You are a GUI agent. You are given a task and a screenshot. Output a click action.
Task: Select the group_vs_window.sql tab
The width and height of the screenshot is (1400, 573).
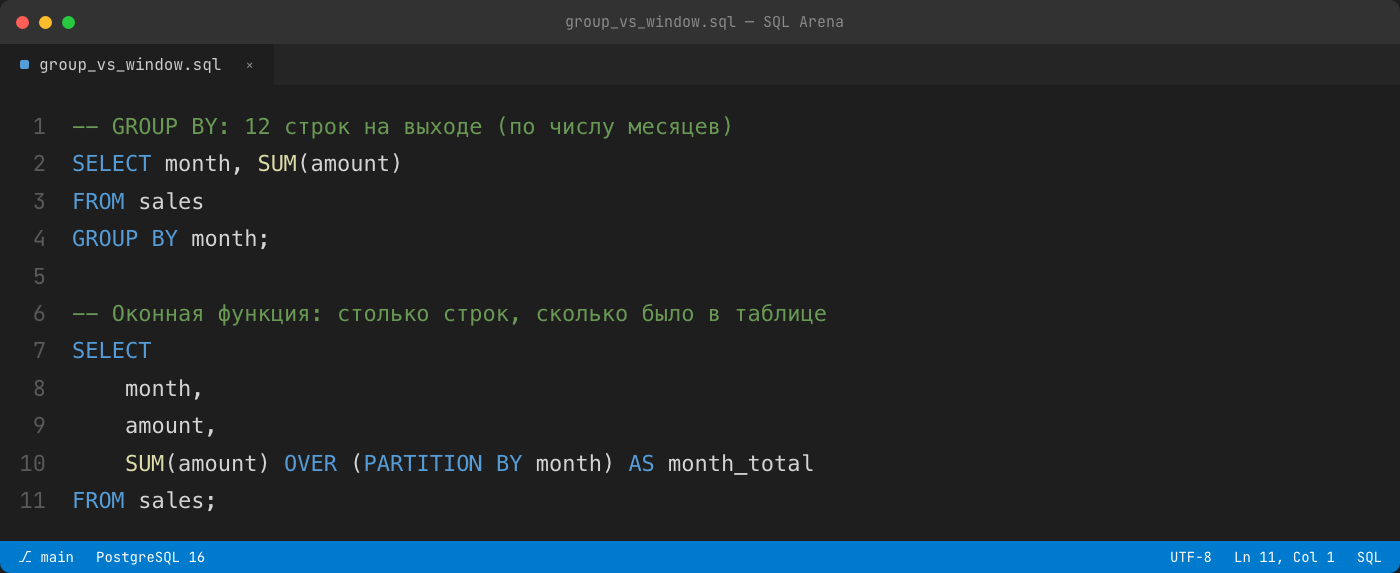pos(137,65)
